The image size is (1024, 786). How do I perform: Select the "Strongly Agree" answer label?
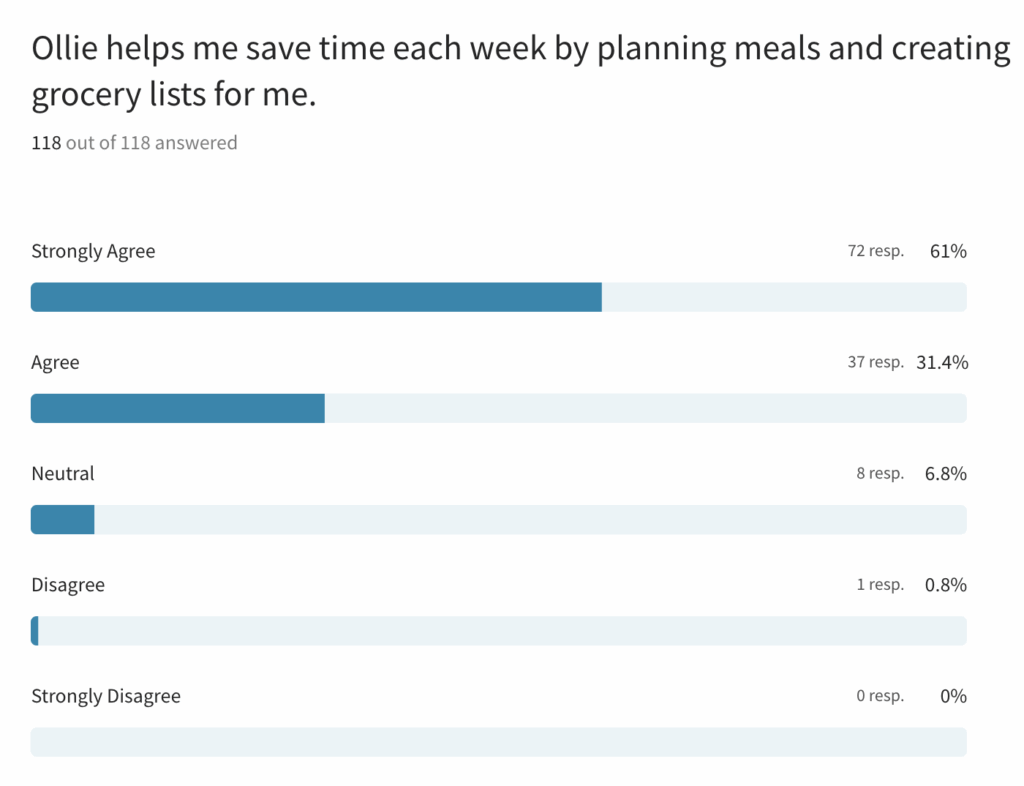(x=93, y=251)
